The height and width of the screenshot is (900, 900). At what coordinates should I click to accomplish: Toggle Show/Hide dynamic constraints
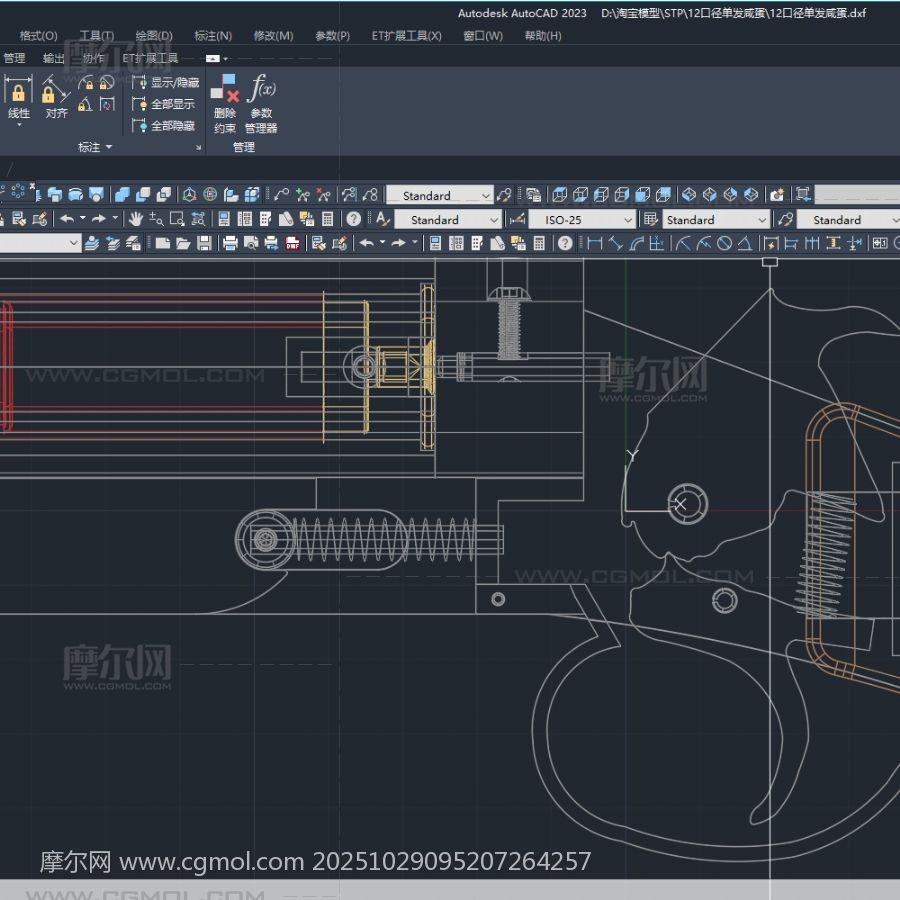click(x=165, y=83)
